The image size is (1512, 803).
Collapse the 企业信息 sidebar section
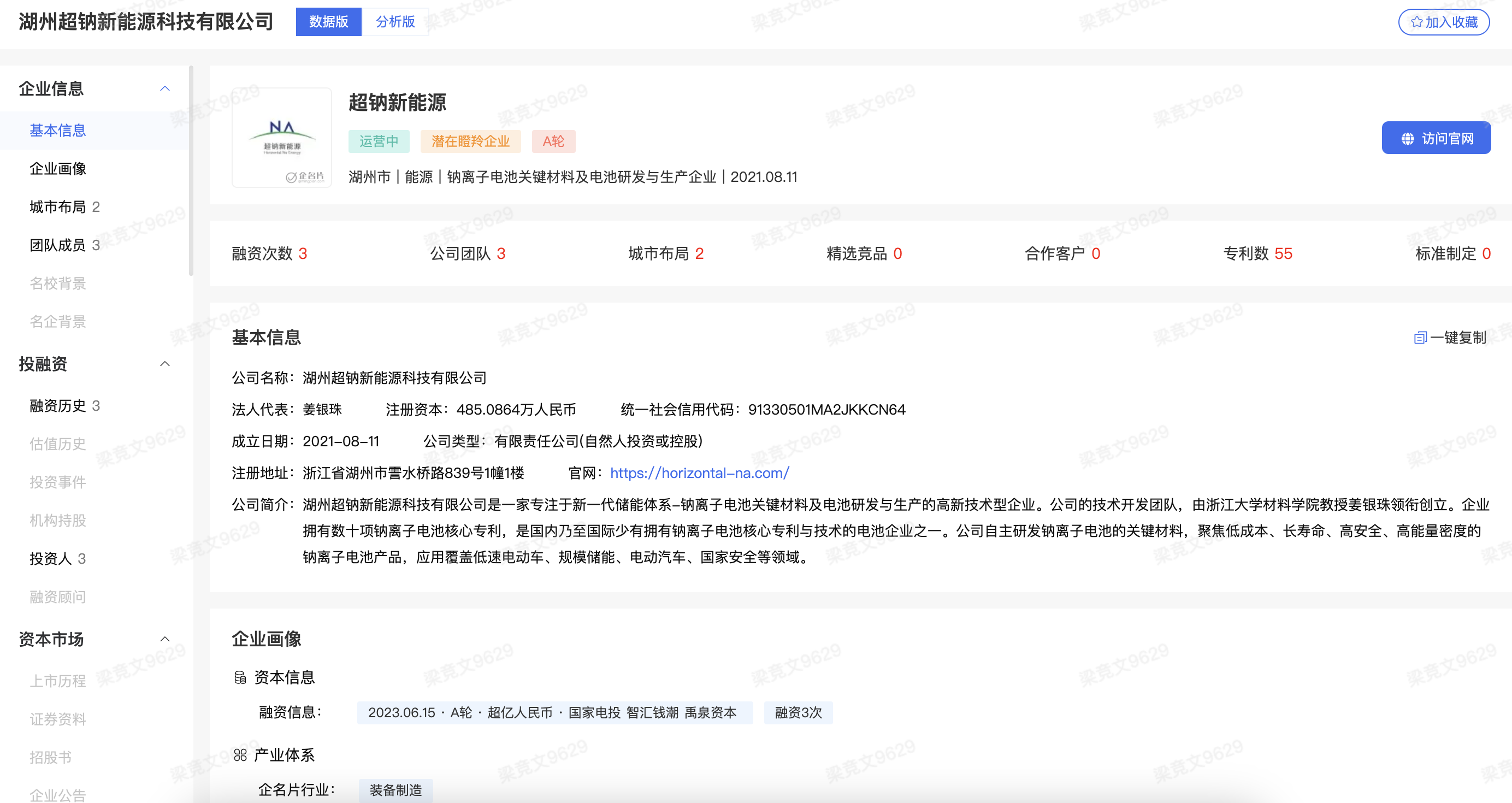[x=165, y=88]
